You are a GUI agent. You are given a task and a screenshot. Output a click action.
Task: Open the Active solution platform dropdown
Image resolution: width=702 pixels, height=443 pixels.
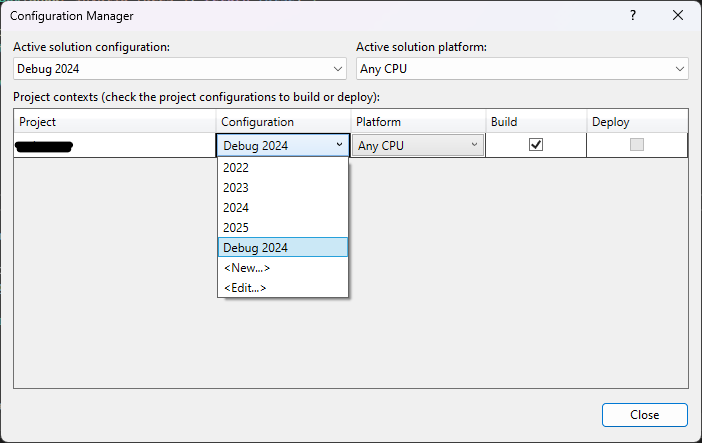click(x=522, y=69)
